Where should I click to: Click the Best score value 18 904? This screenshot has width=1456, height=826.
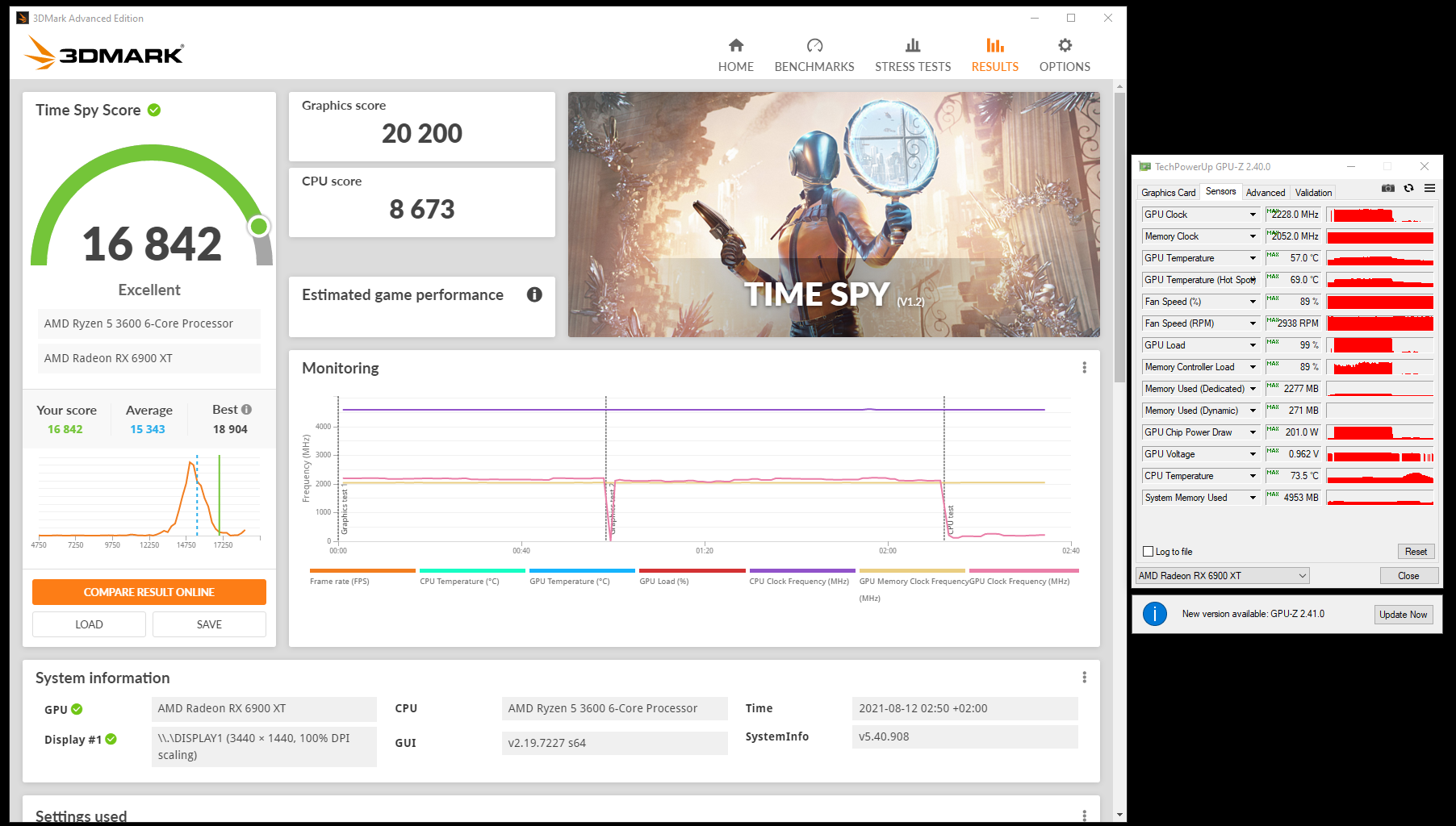[x=230, y=429]
